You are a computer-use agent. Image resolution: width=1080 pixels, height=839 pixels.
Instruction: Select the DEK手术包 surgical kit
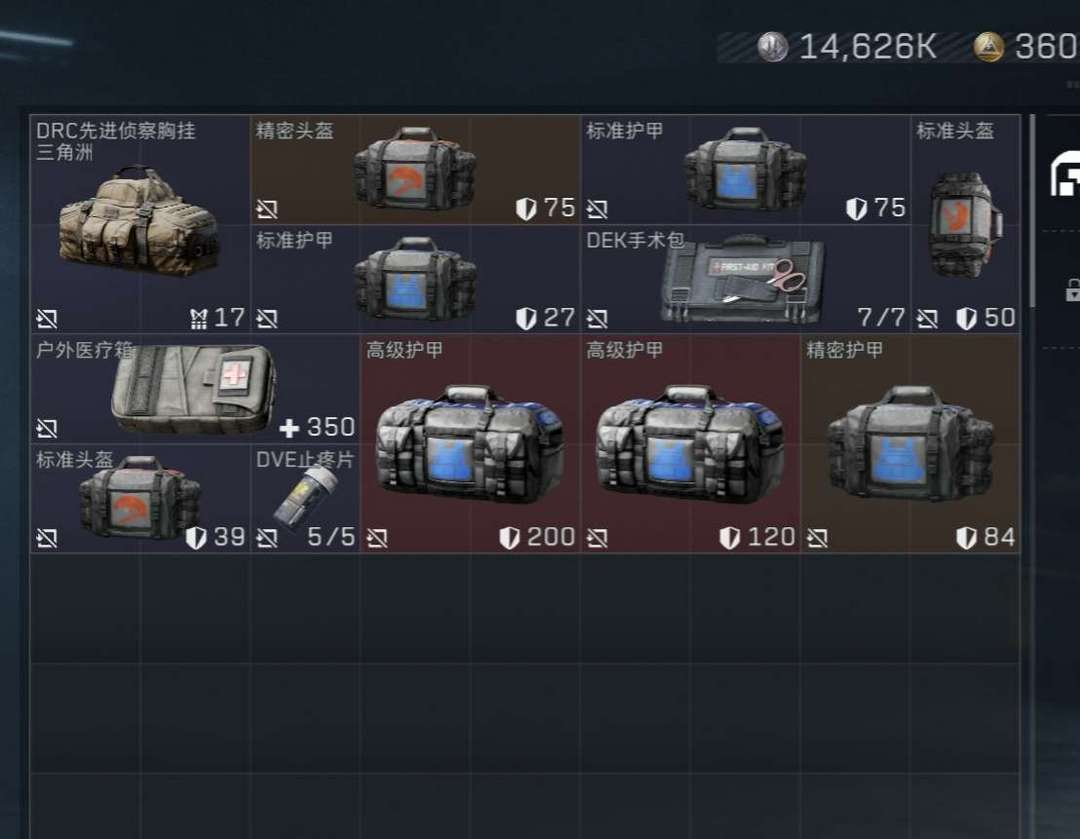pos(745,279)
